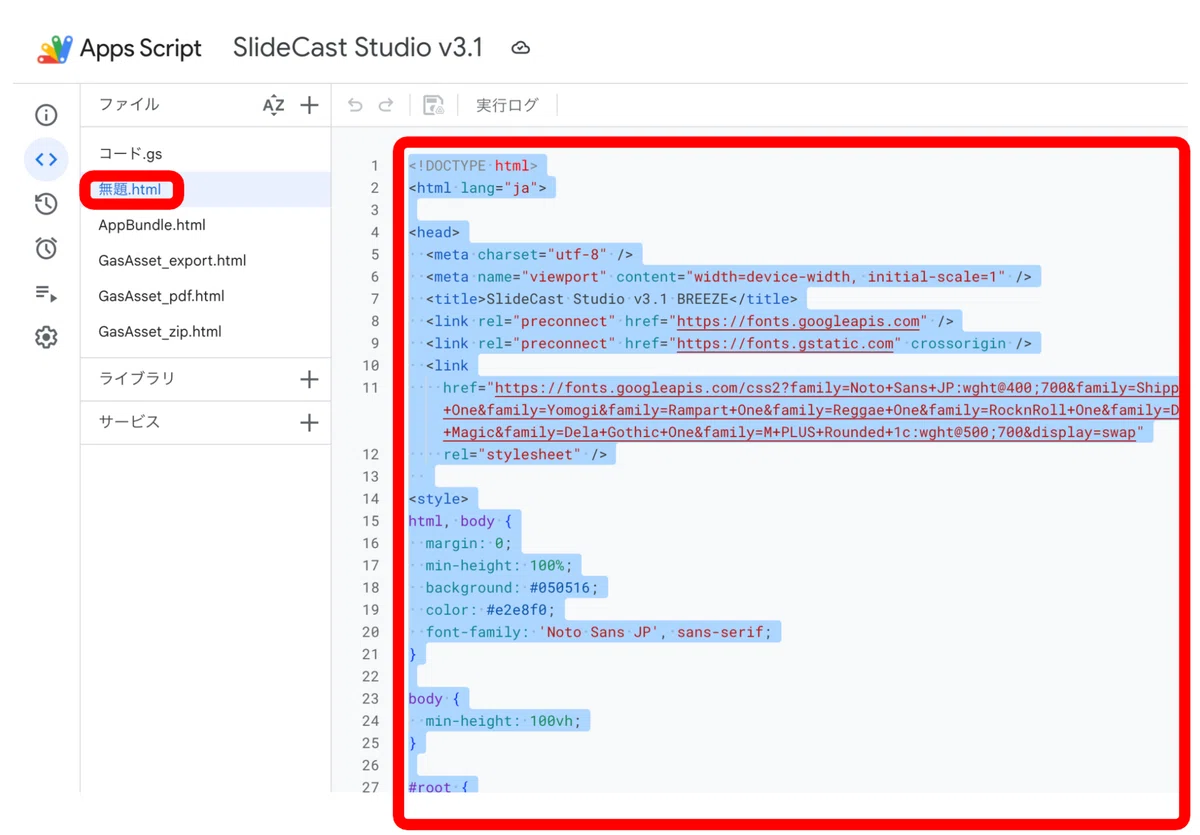Click the #root selector on line 27
The width and height of the screenshot is (1200, 835).
tap(429, 788)
